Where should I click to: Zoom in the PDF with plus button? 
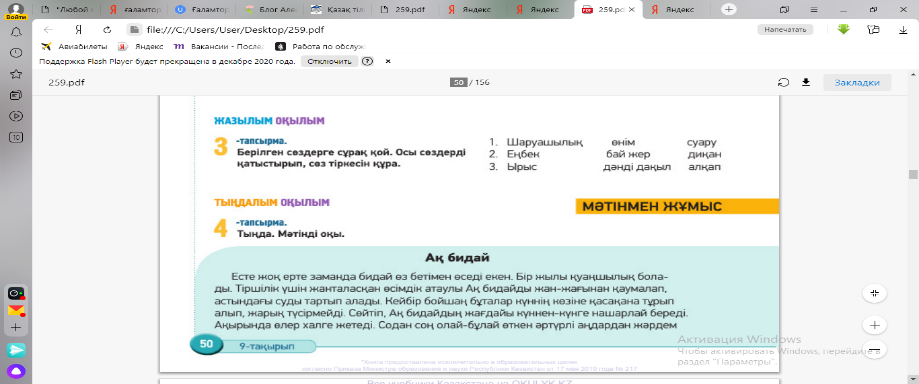[874, 324]
